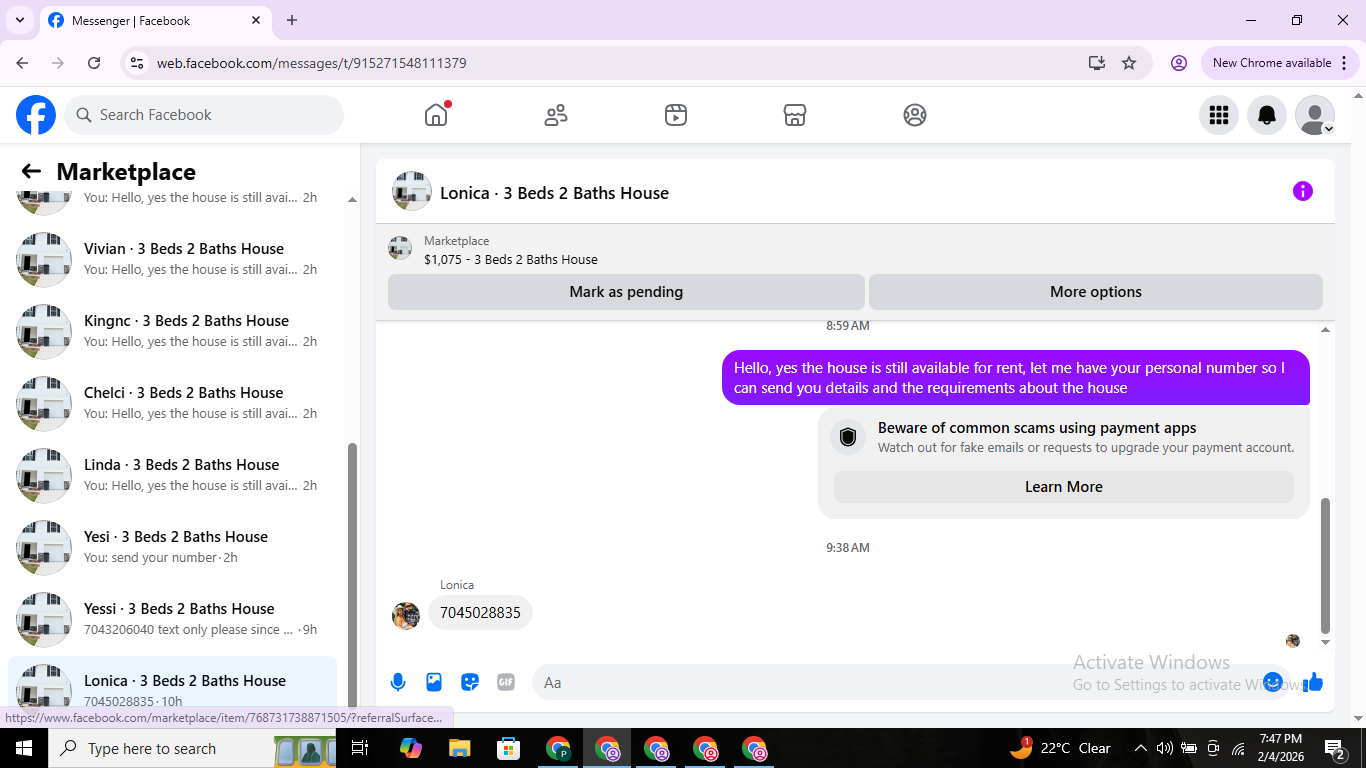Click the '$1,075 - 3 Beds 2 Baths House' listing
Viewport: 1366px width, 768px height.
point(511,259)
